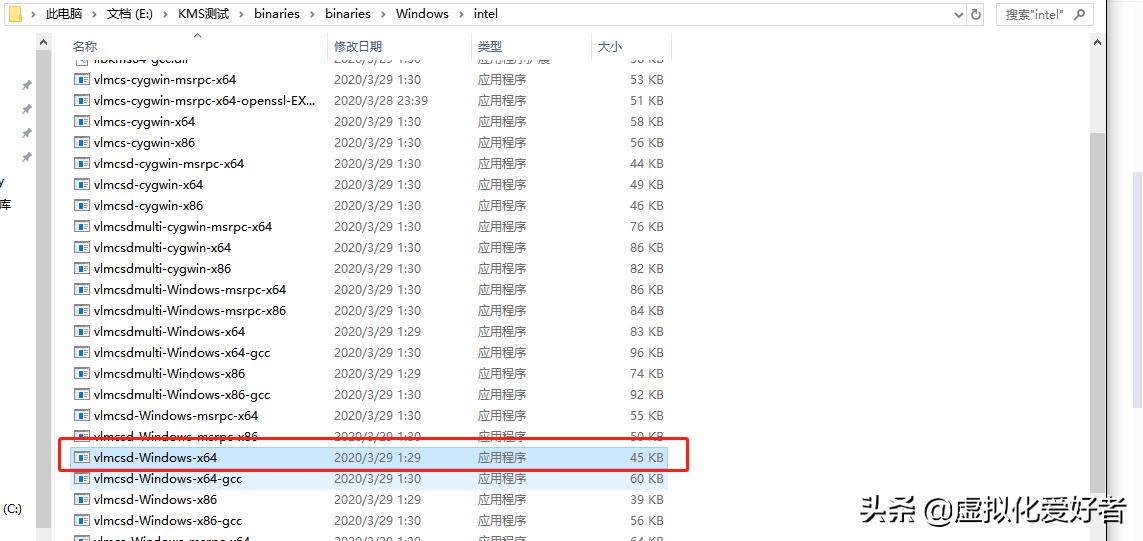Click the 39 KB size cell

tap(647, 500)
